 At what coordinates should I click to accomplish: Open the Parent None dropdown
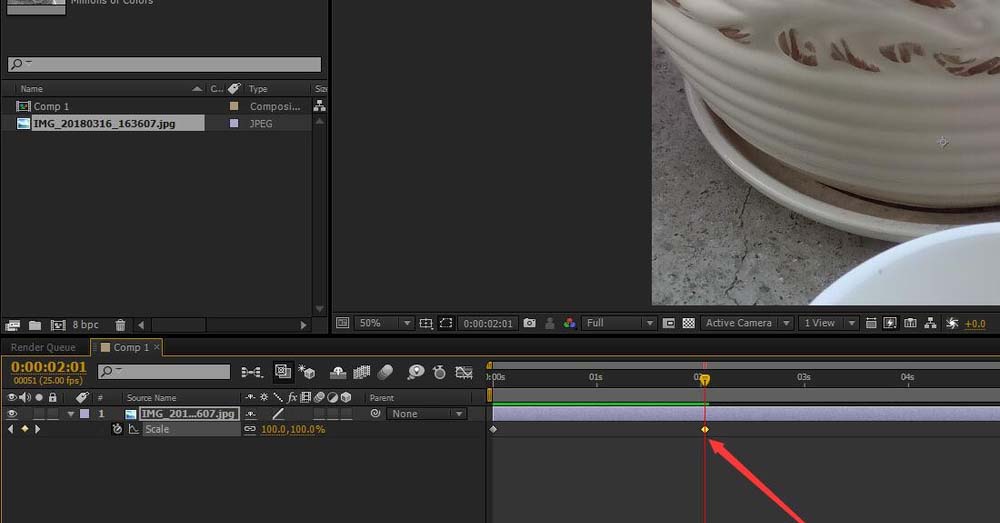coord(427,414)
